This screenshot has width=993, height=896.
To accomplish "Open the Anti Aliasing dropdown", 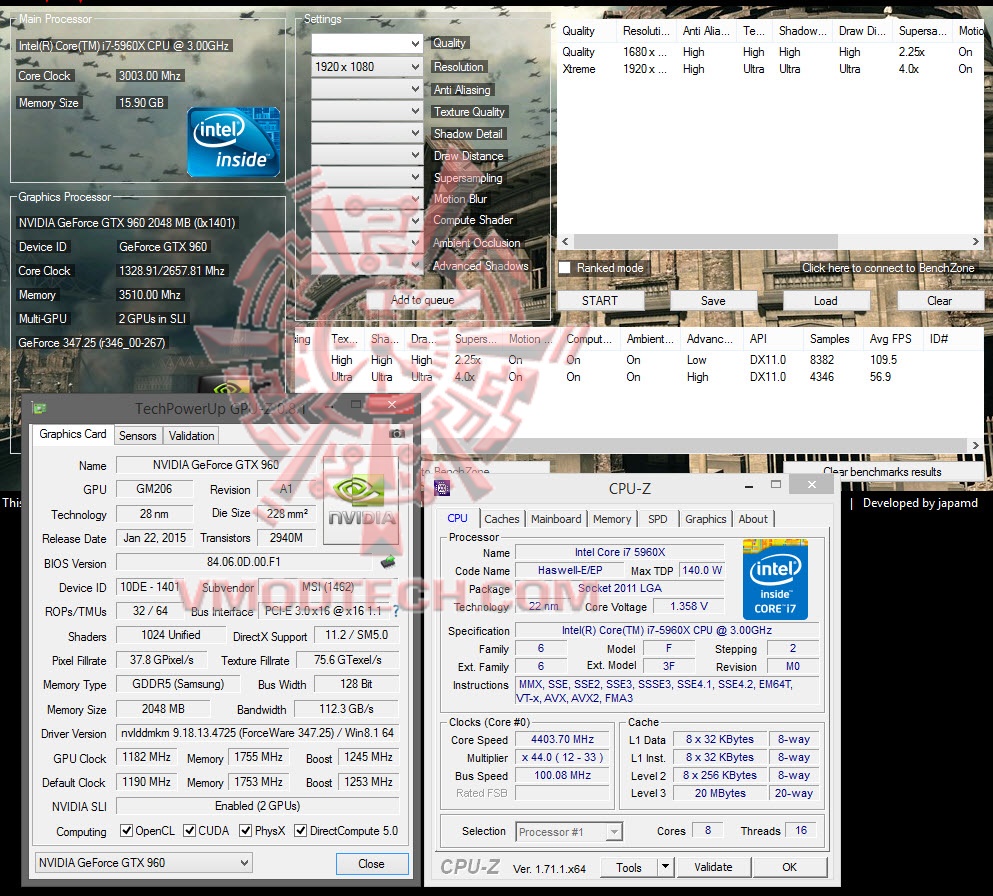I will click(367, 89).
